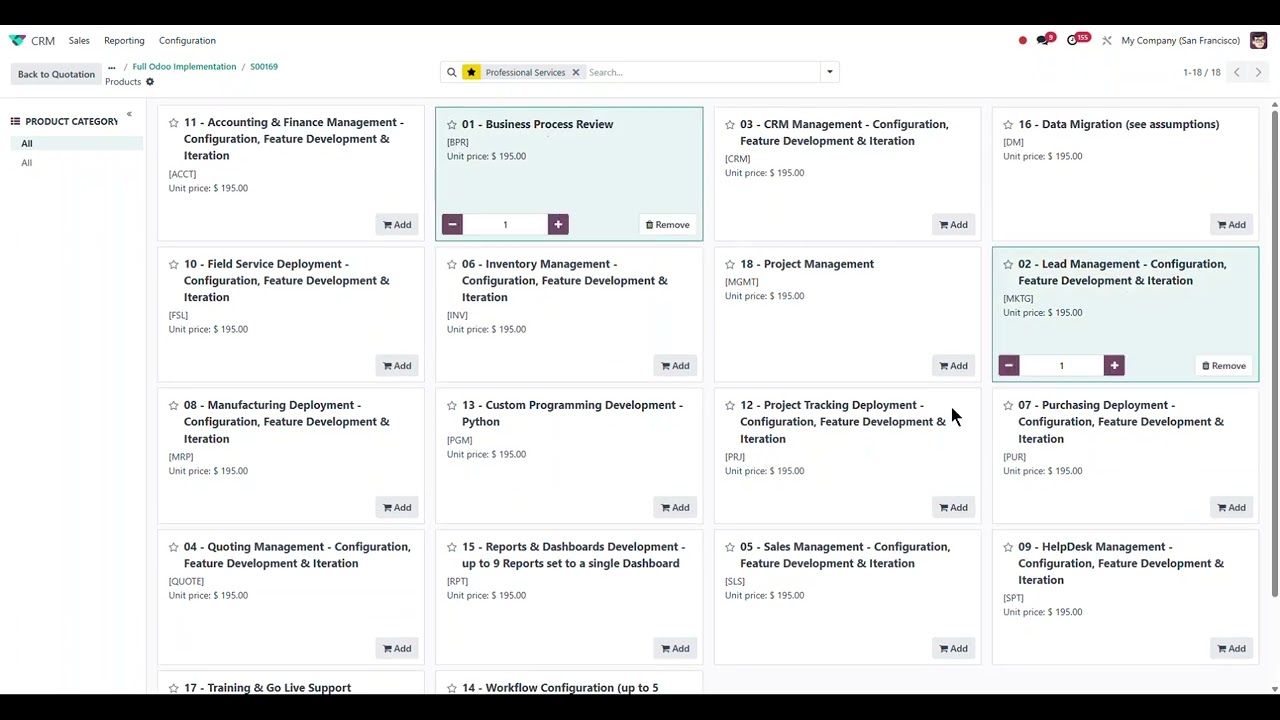This screenshot has height=720, width=1280.
Task: Open the Configuration menu
Action: [x=187, y=41]
